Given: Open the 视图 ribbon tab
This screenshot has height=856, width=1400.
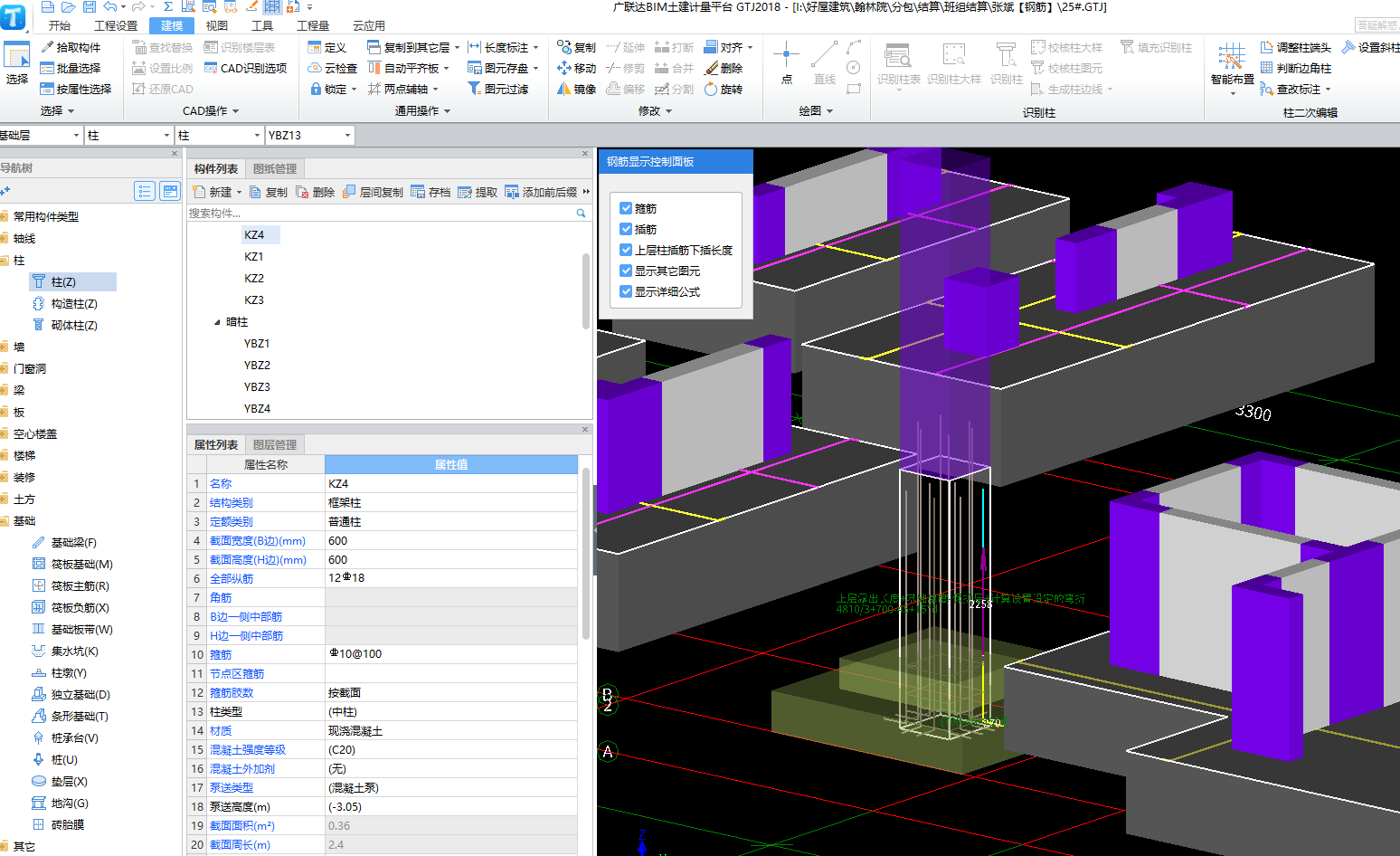Looking at the screenshot, I should click(217, 25).
